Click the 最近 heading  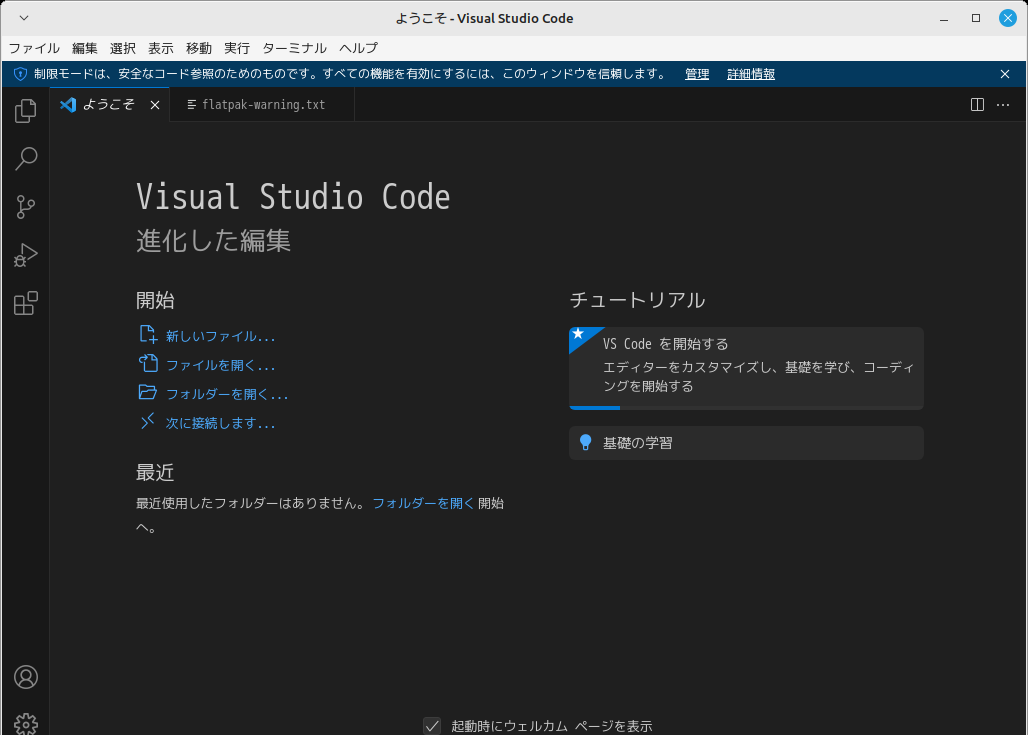click(155, 472)
